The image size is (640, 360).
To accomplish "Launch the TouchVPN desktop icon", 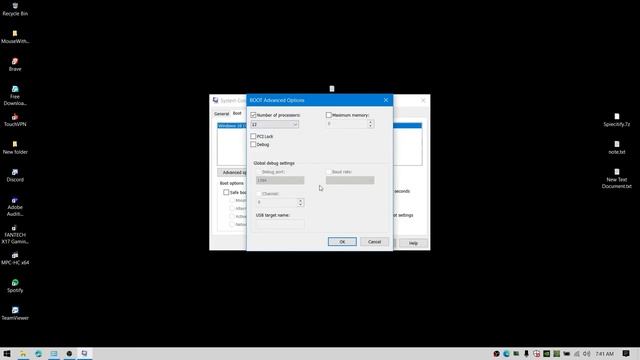I will 15,120.
